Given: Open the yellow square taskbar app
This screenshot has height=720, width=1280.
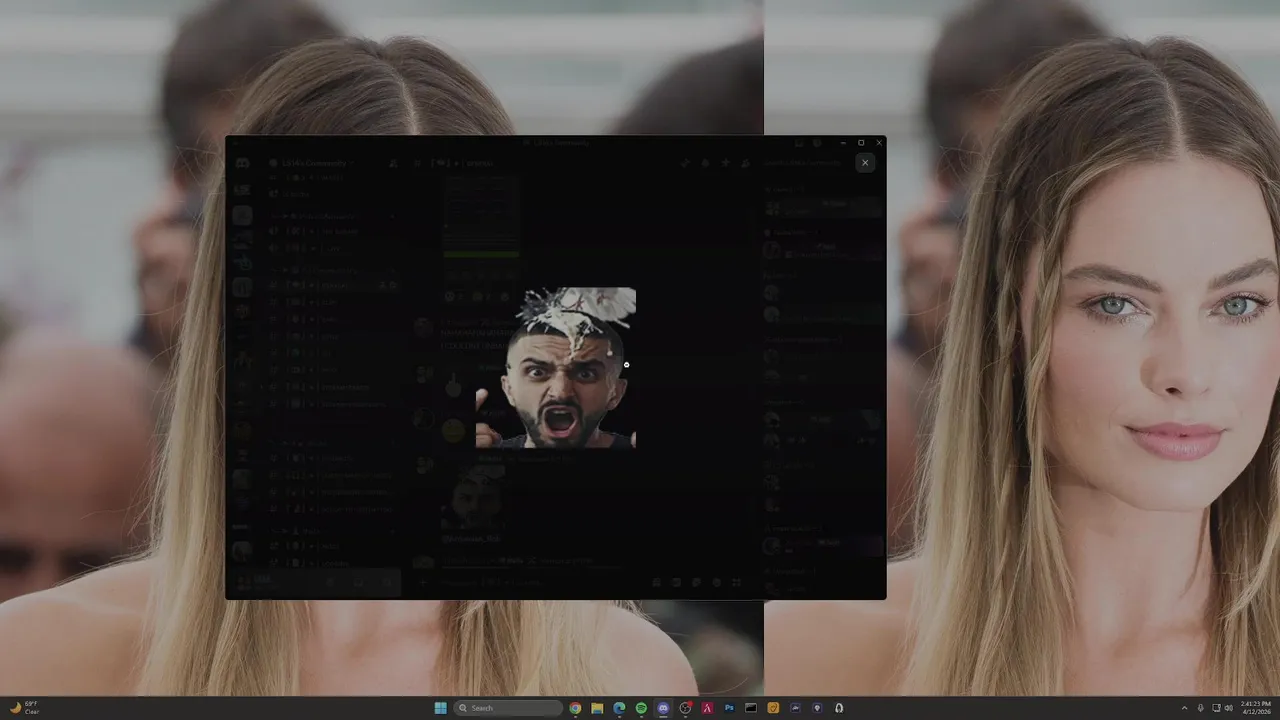Looking at the screenshot, I should pos(773,708).
